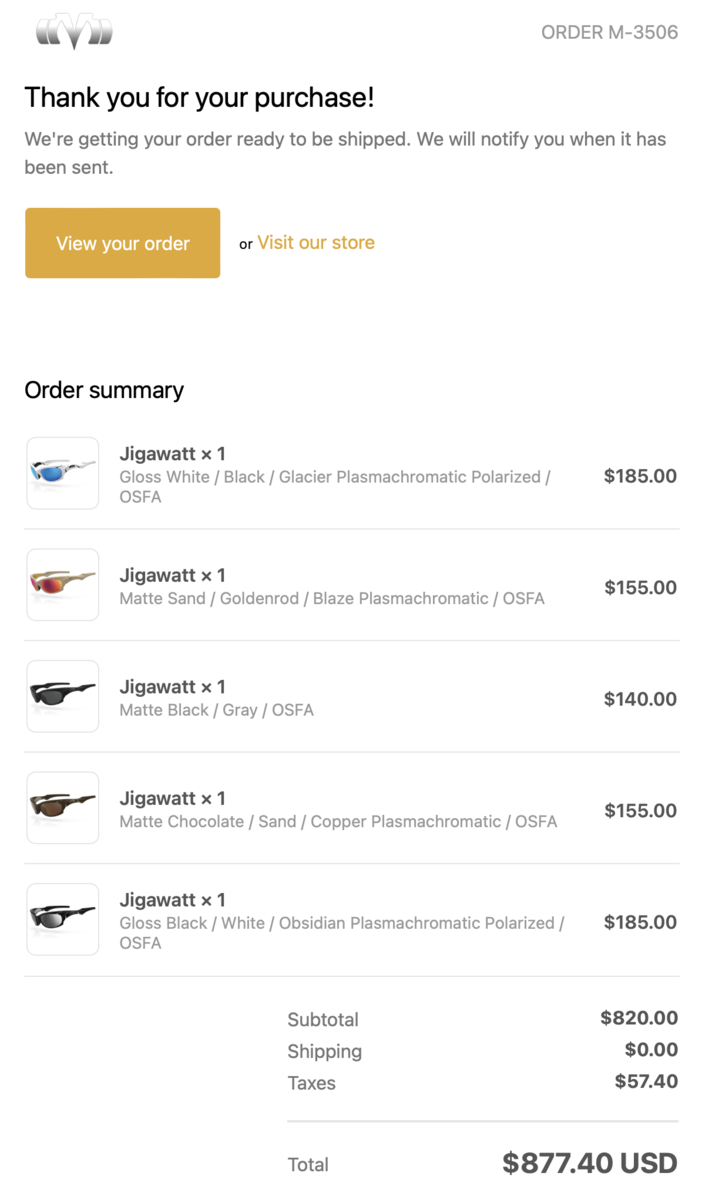This screenshot has height=1200, width=712.
Task: Click the $140.00 item price
Action: pyautogui.click(x=640, y=699)
